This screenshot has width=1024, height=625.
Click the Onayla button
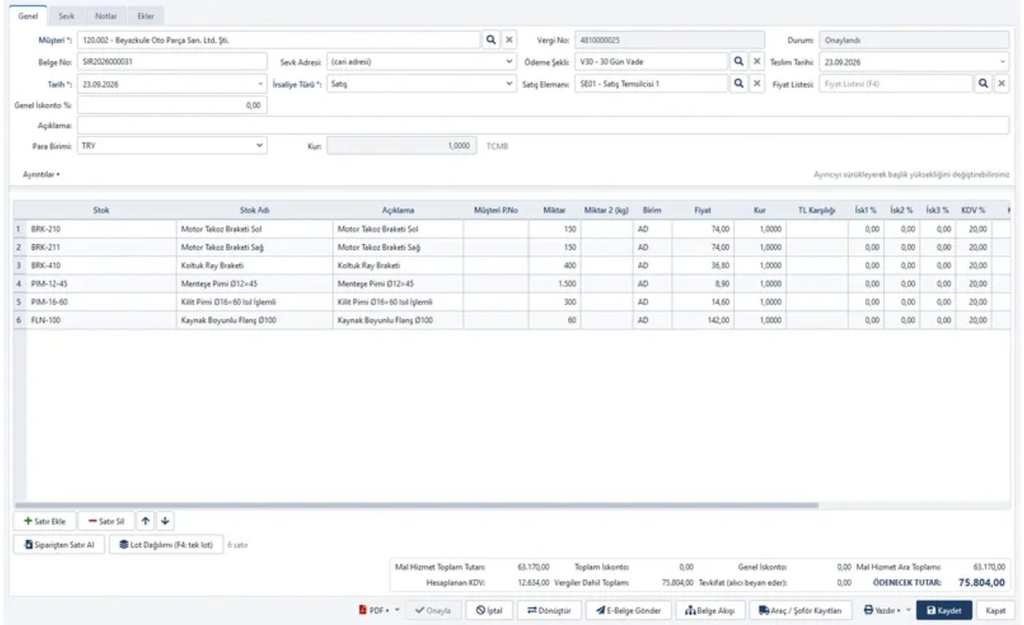point(433,611)
